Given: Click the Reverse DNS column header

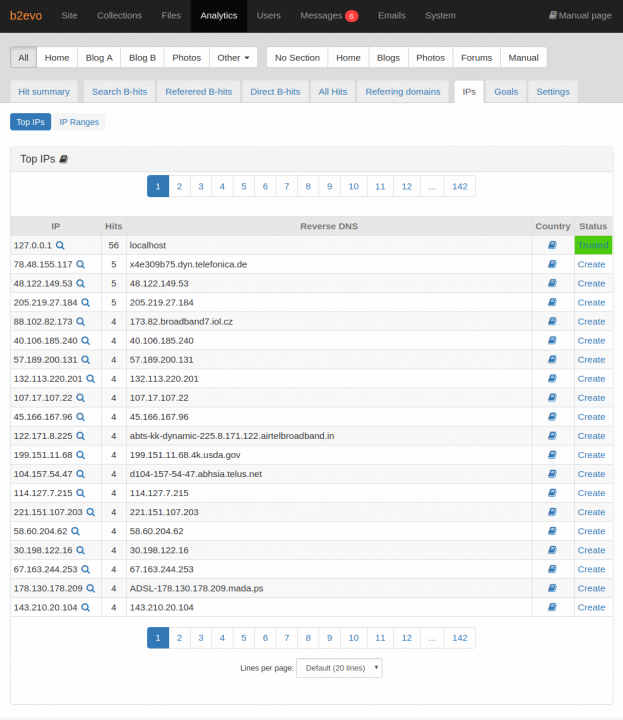Looking at the screenshot, I should pyautogui.click(x=329, y=226).
